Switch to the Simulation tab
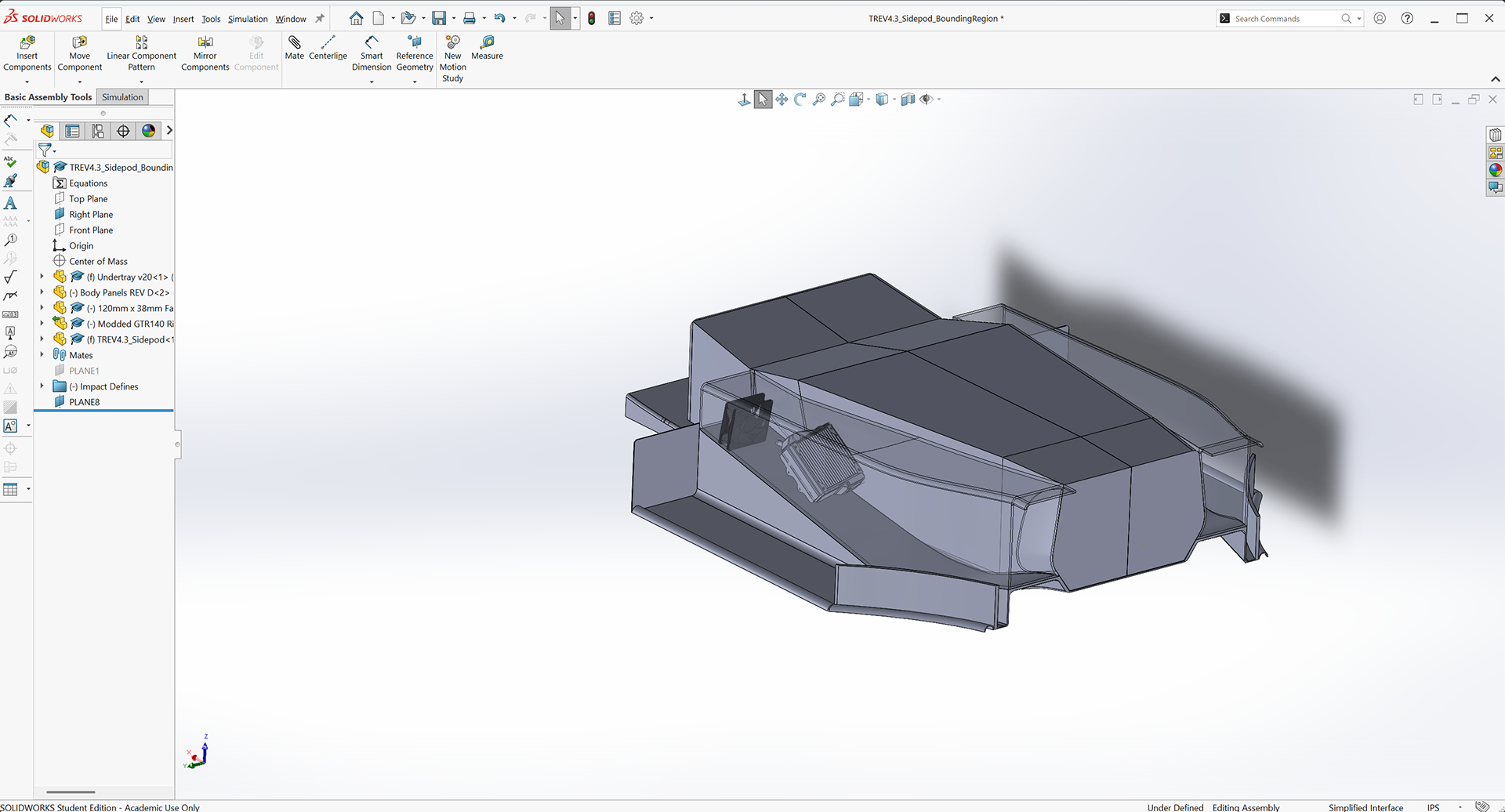 (x=122, y=96)
